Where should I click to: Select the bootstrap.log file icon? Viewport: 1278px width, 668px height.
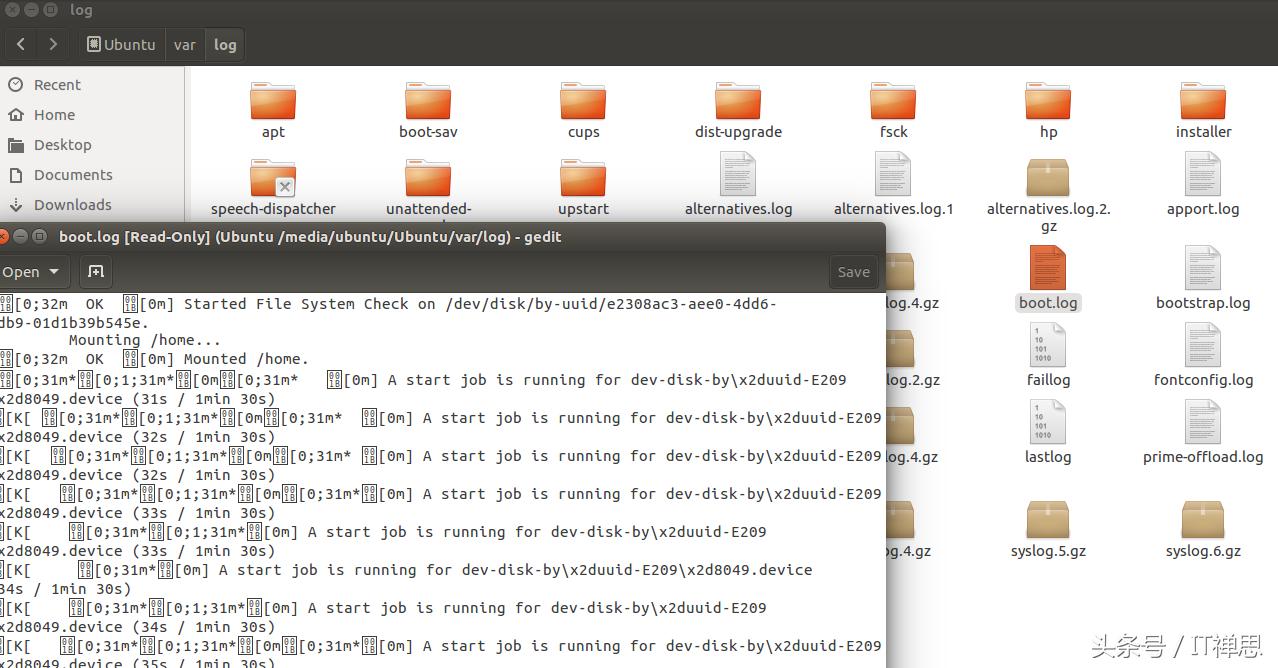tap(1203, 267)
